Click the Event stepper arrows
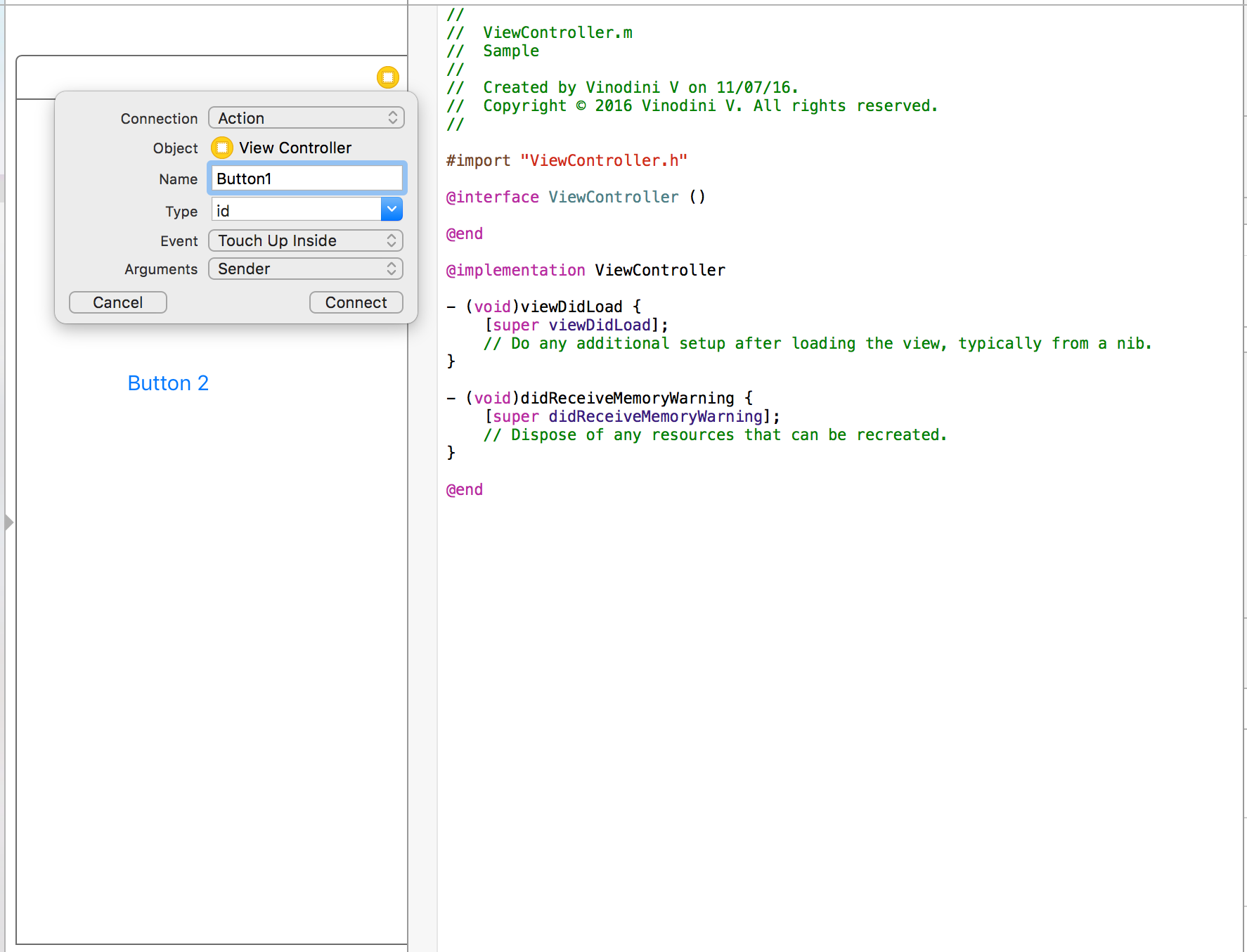 [x=392, y=240]
